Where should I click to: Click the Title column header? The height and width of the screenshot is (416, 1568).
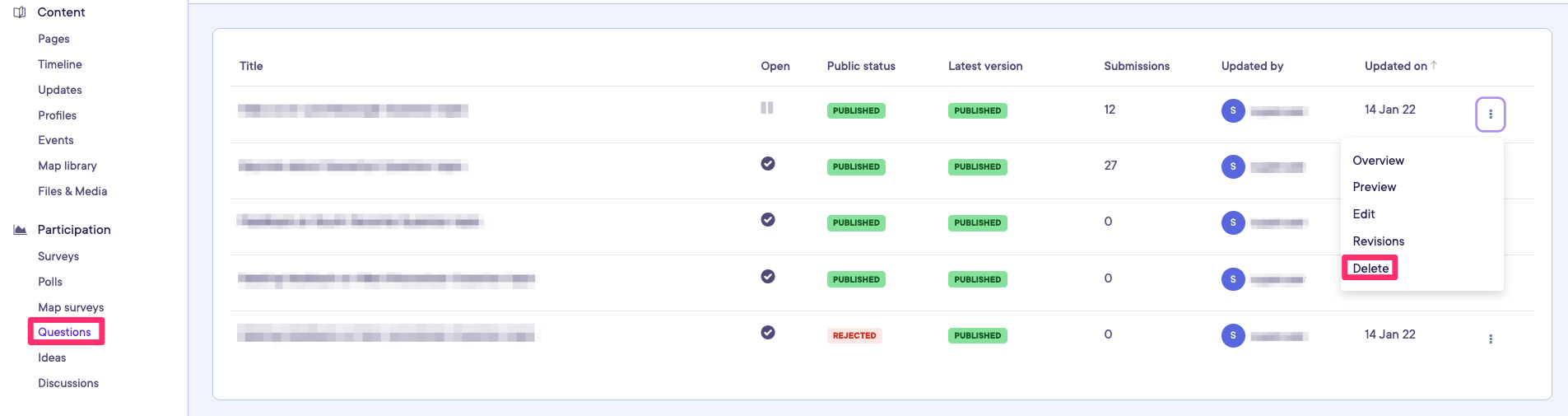(x=251, y=66)
